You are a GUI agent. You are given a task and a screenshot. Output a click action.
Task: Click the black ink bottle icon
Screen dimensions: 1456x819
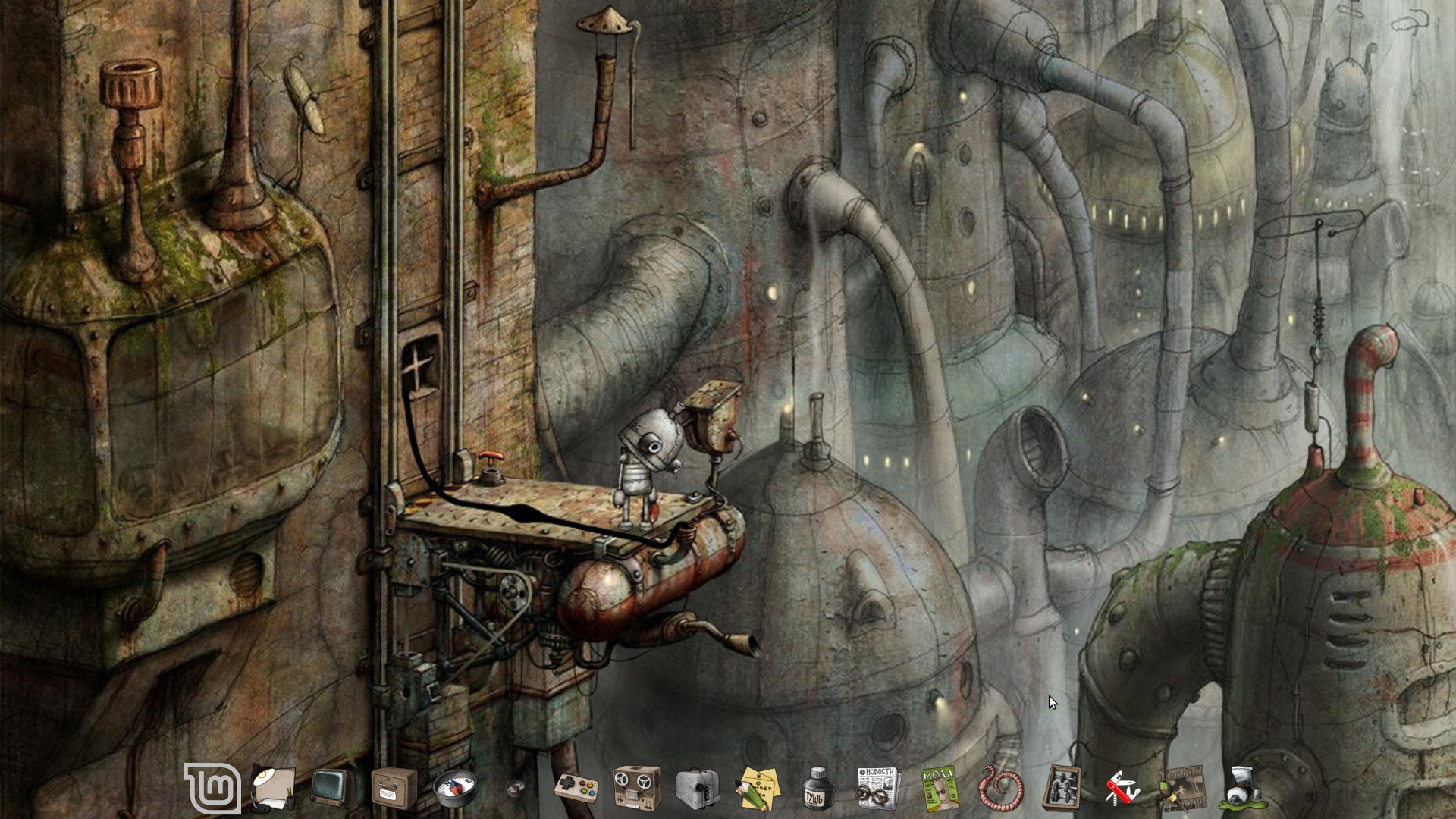coord(817,789)
